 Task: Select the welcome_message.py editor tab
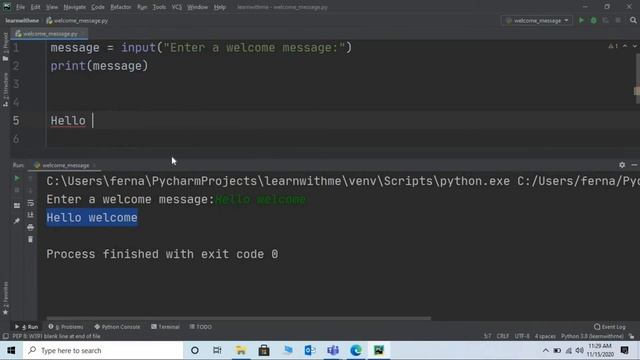[49, 33]
